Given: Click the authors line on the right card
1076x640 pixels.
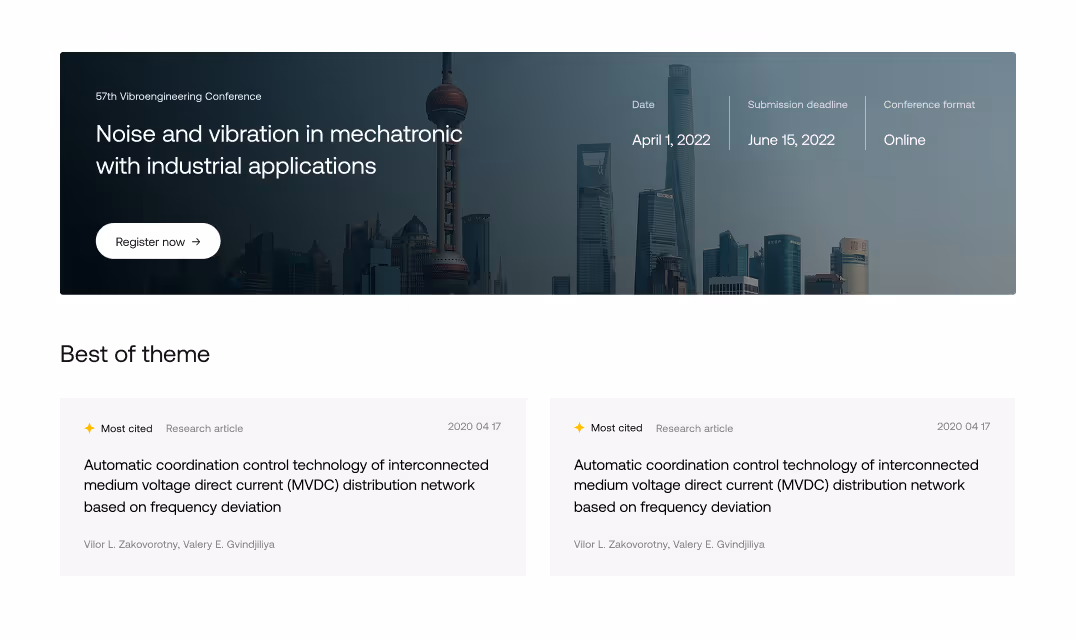Looking at the screenshot, I should pos(669,545).
